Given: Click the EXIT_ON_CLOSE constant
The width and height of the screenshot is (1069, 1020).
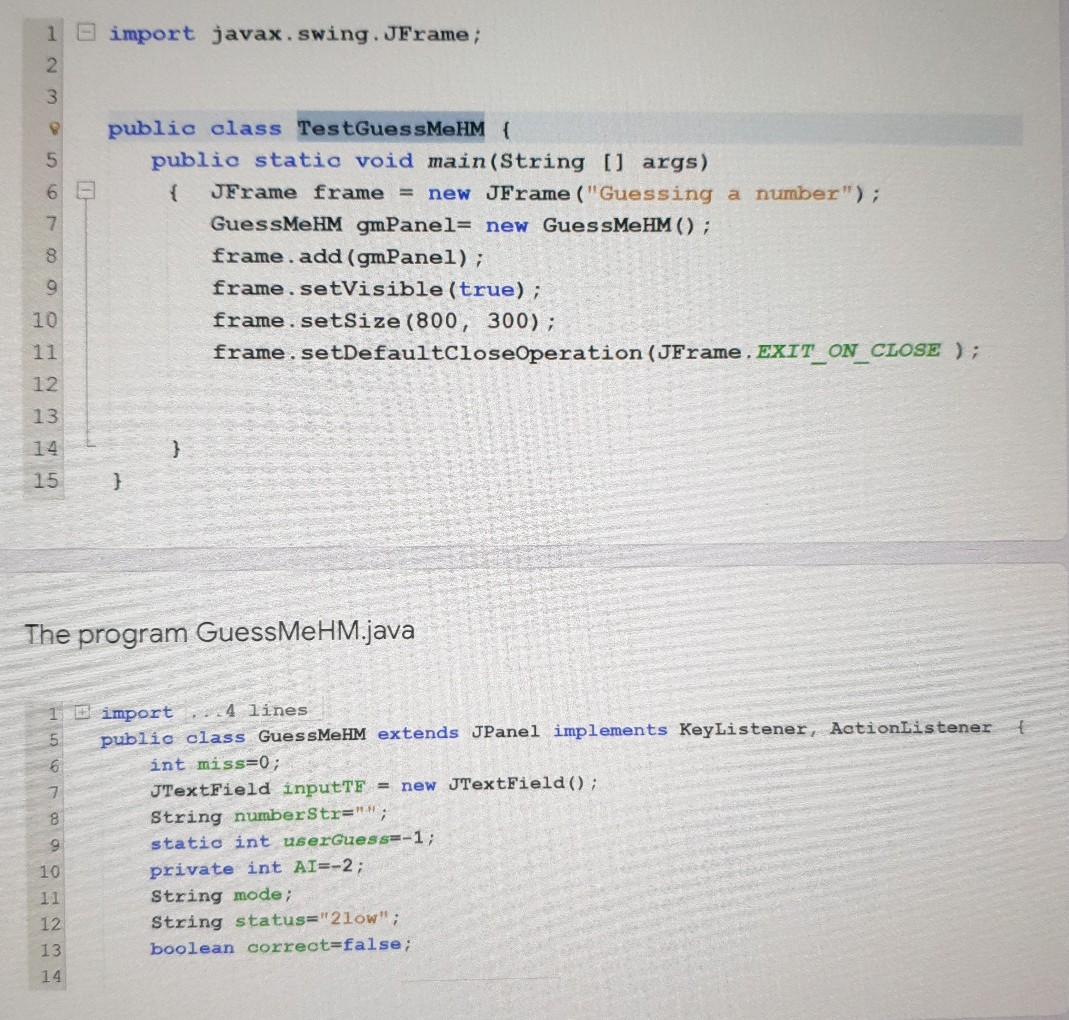Looking at the screenshot, I should point(848,351).
